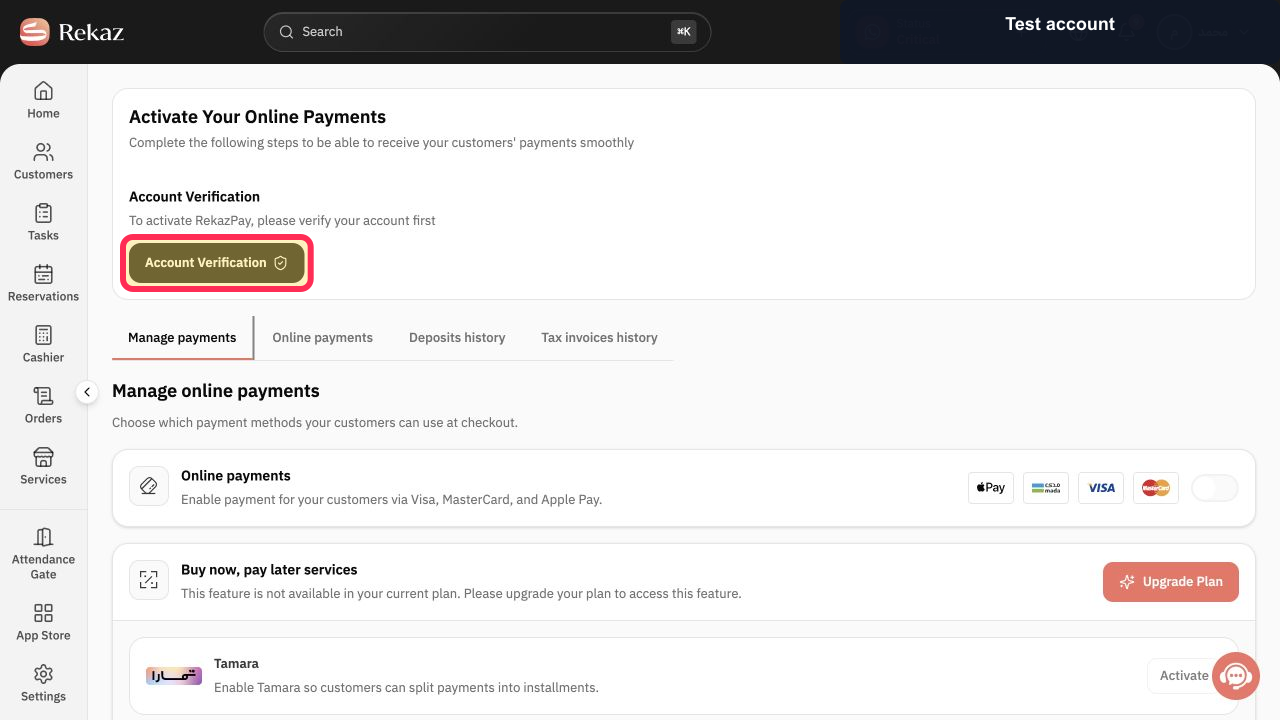
Task: Open the Tax invoices history tab
Action: click(x=599, y=338)
